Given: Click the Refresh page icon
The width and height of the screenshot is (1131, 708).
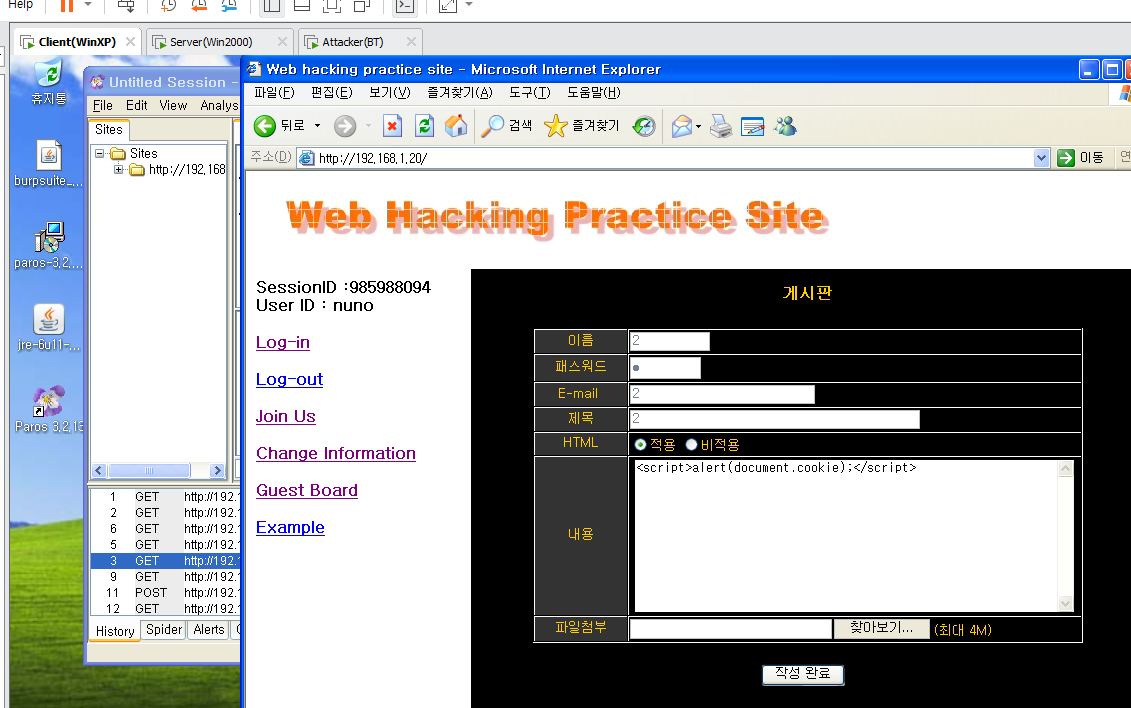Looking at the screenshot, I should tap(424, 126).
